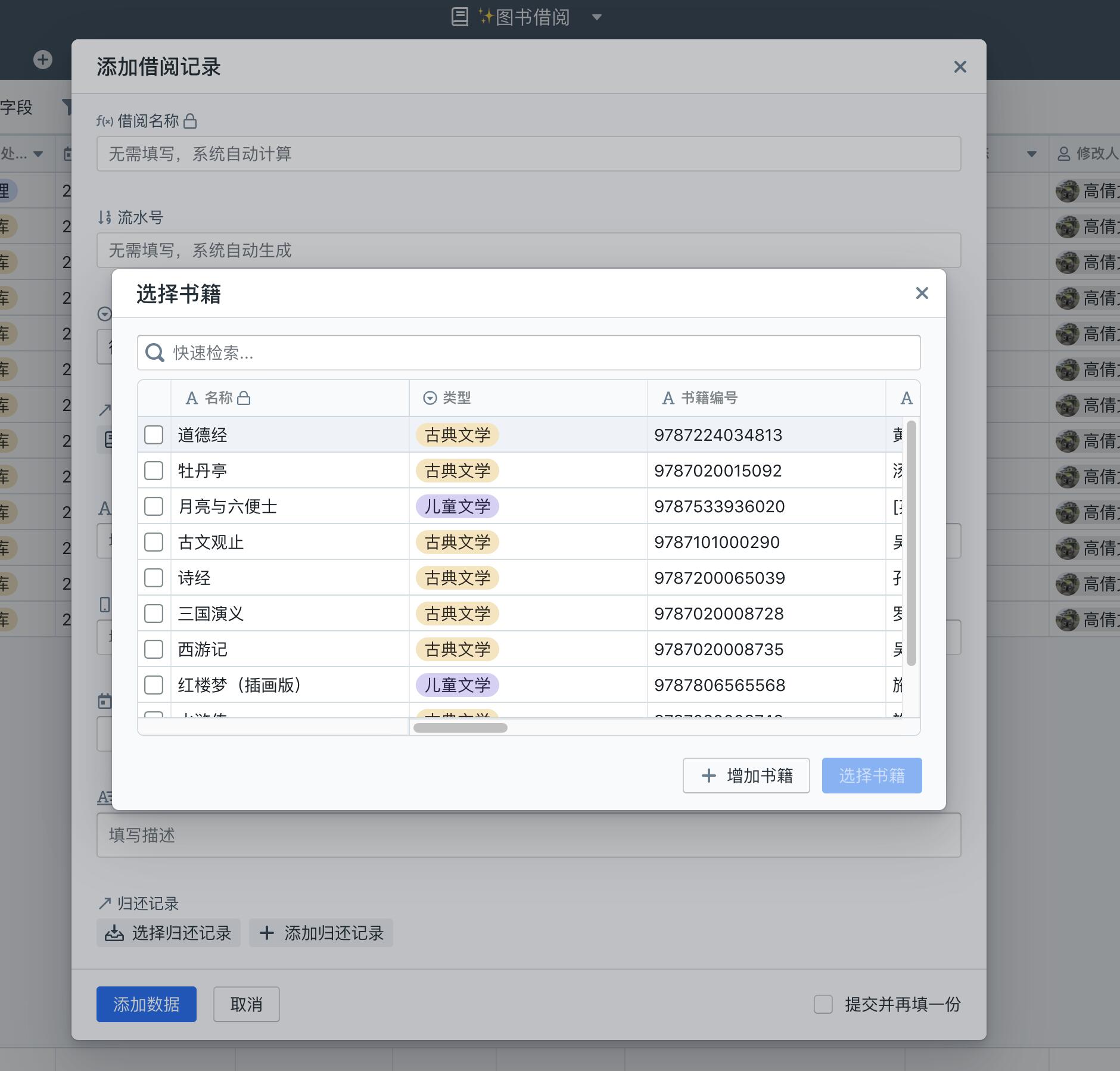The height and width of the screenshot is (1071, 1120).
Task: Click the book icon beside 图书借阅 title
Action: pyautogui.click(x=459, y=17)
